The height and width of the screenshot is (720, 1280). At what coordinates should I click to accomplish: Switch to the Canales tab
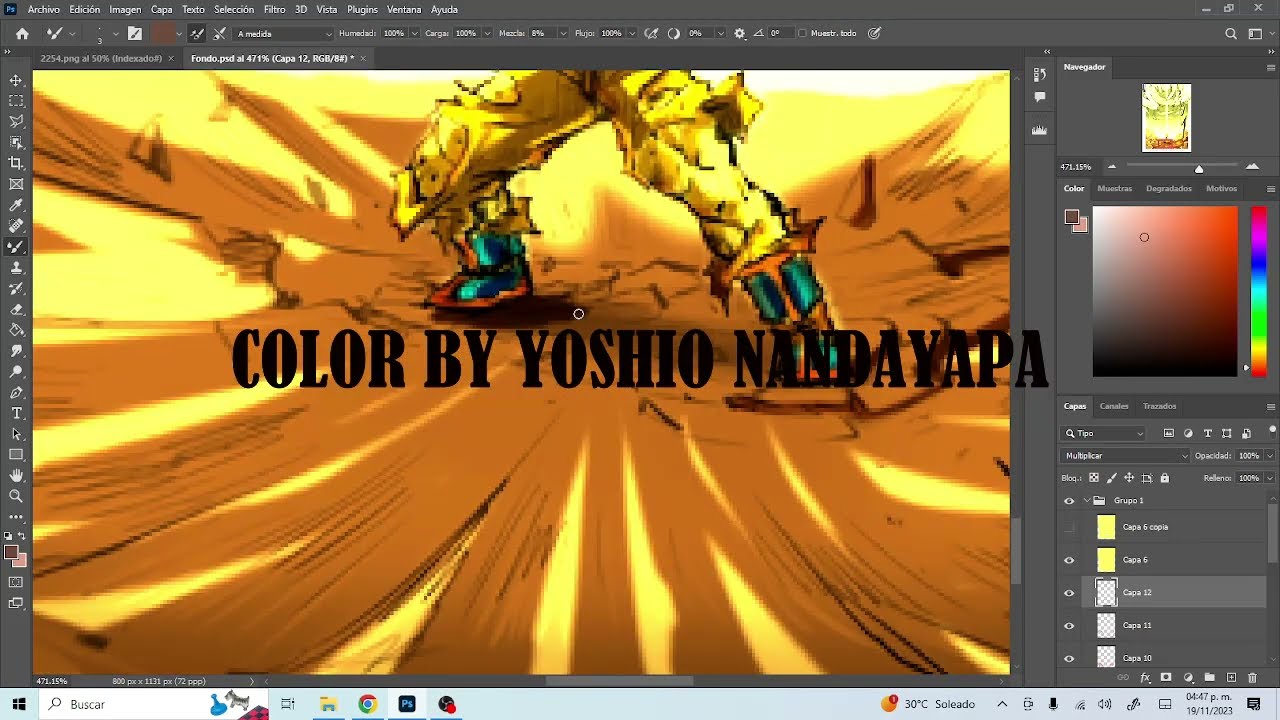pos(1114,406)
